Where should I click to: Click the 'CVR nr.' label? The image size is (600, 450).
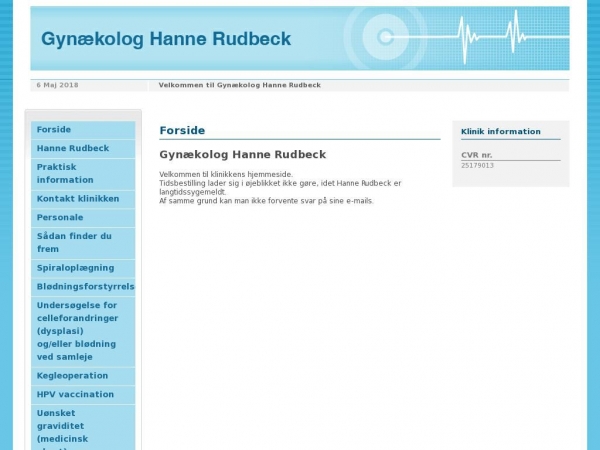click(477, 155)
